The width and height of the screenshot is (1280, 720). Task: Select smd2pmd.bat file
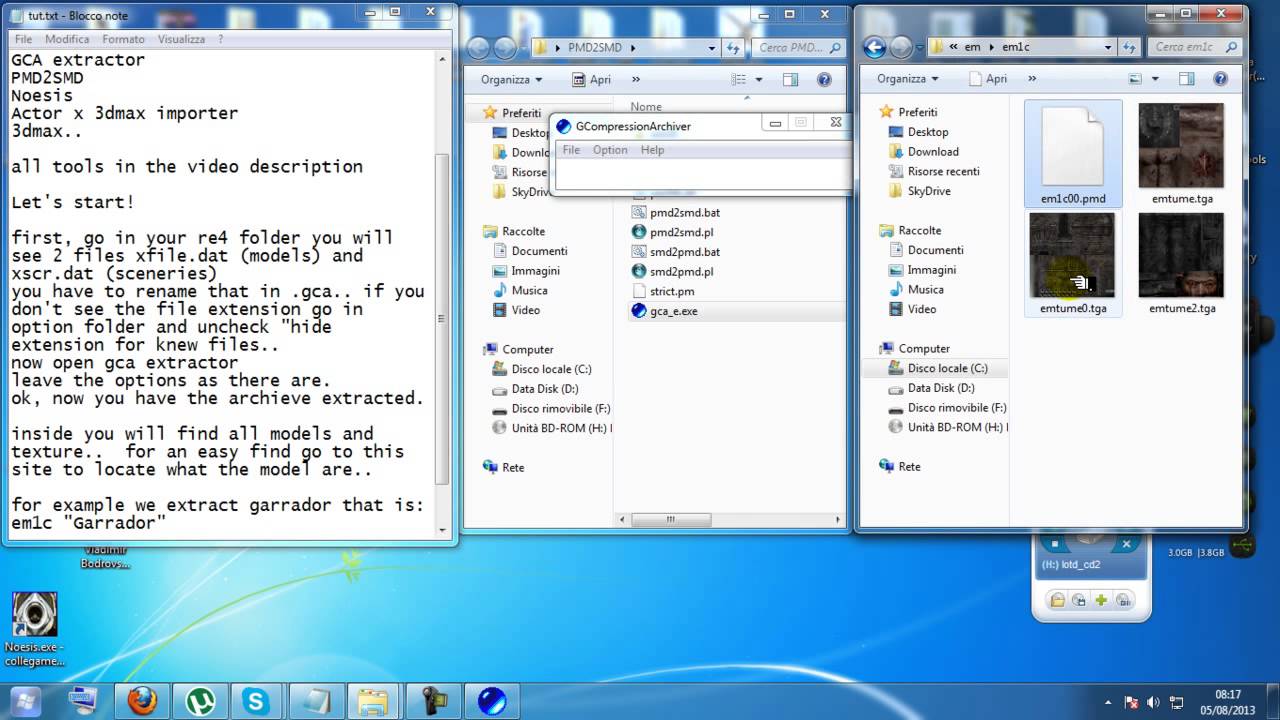tap(676, 252)
